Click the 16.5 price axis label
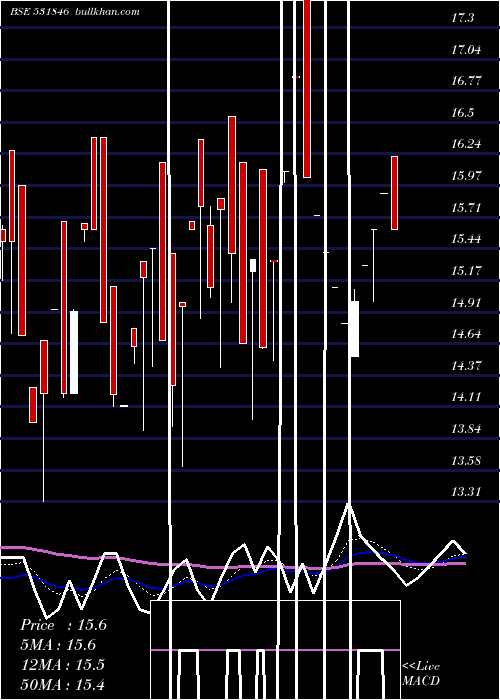 (462, 112)
